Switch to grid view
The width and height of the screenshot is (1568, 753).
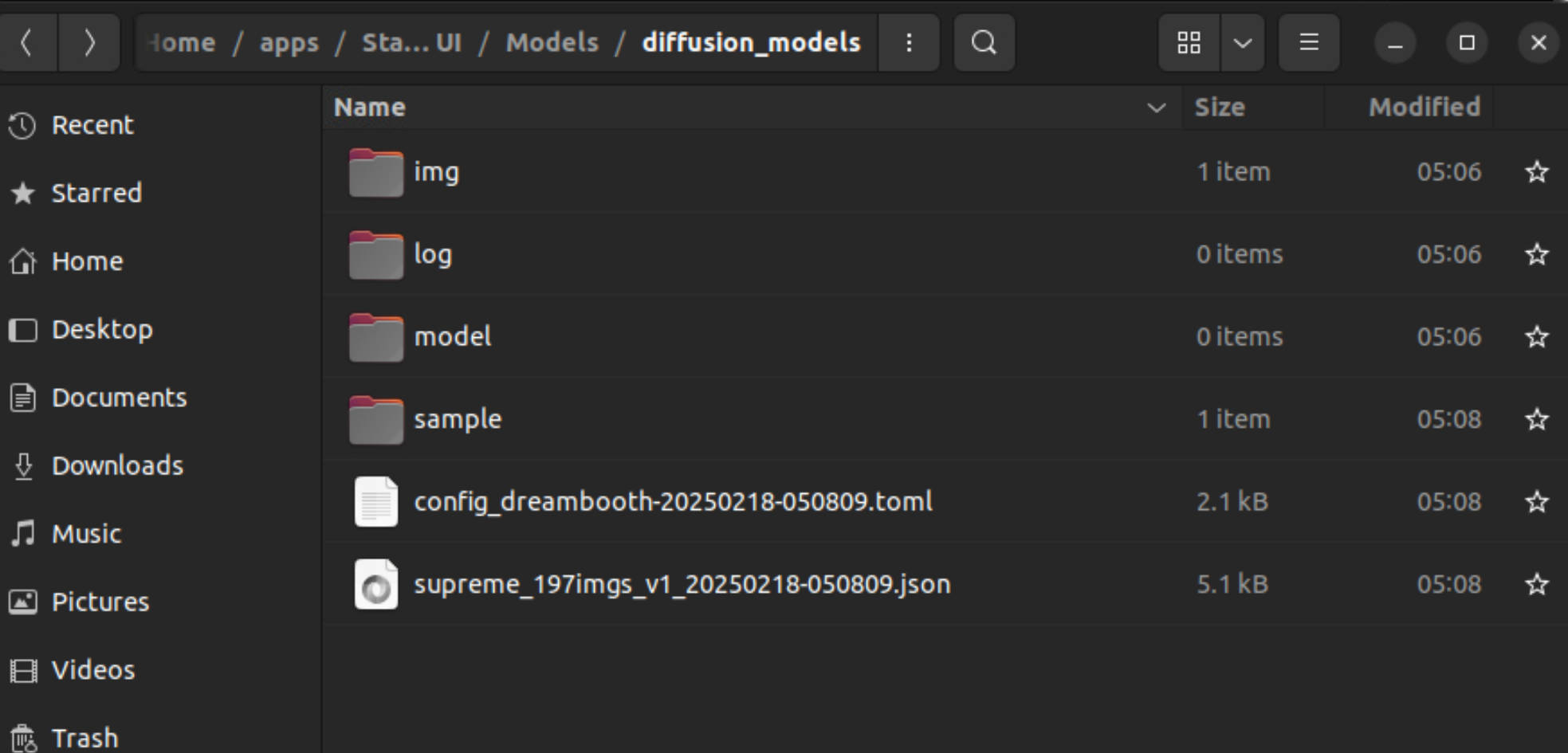tap(1189, 43)
